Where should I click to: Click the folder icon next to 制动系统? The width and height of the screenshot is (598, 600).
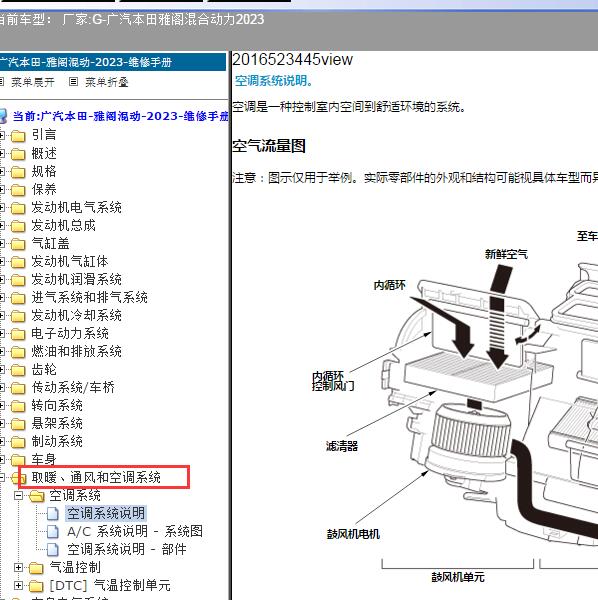click(18, 442)
